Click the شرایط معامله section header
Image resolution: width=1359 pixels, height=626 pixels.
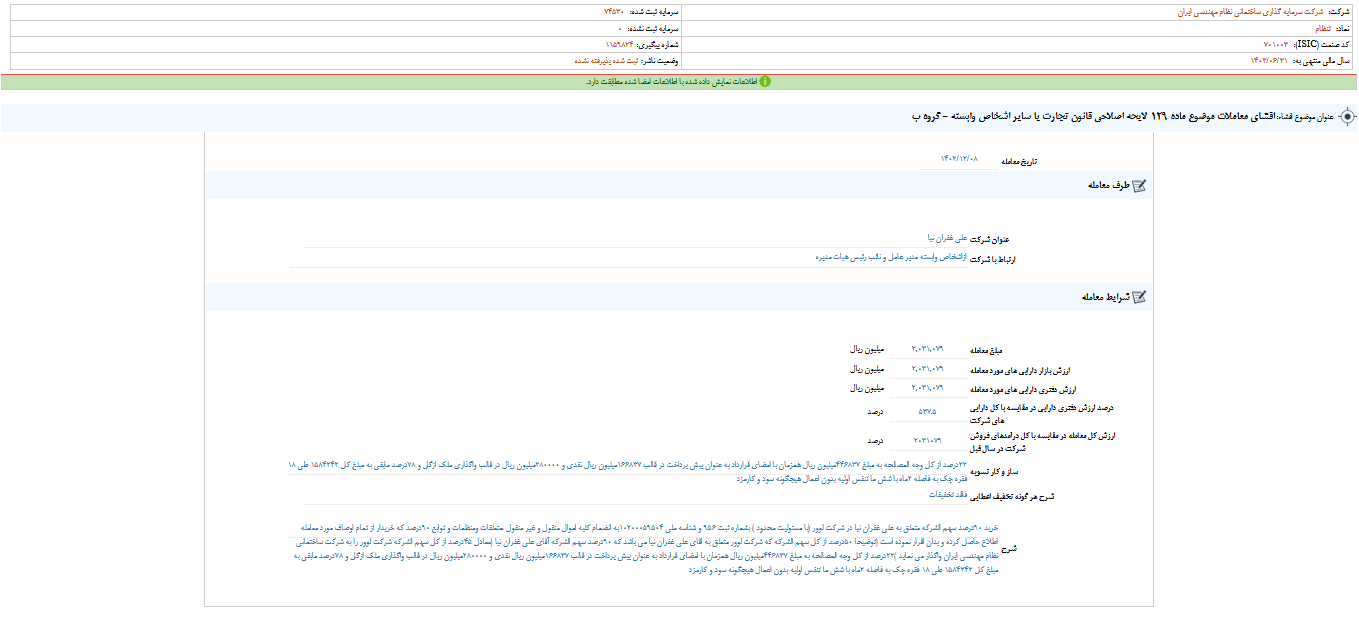click(1105, 297)
